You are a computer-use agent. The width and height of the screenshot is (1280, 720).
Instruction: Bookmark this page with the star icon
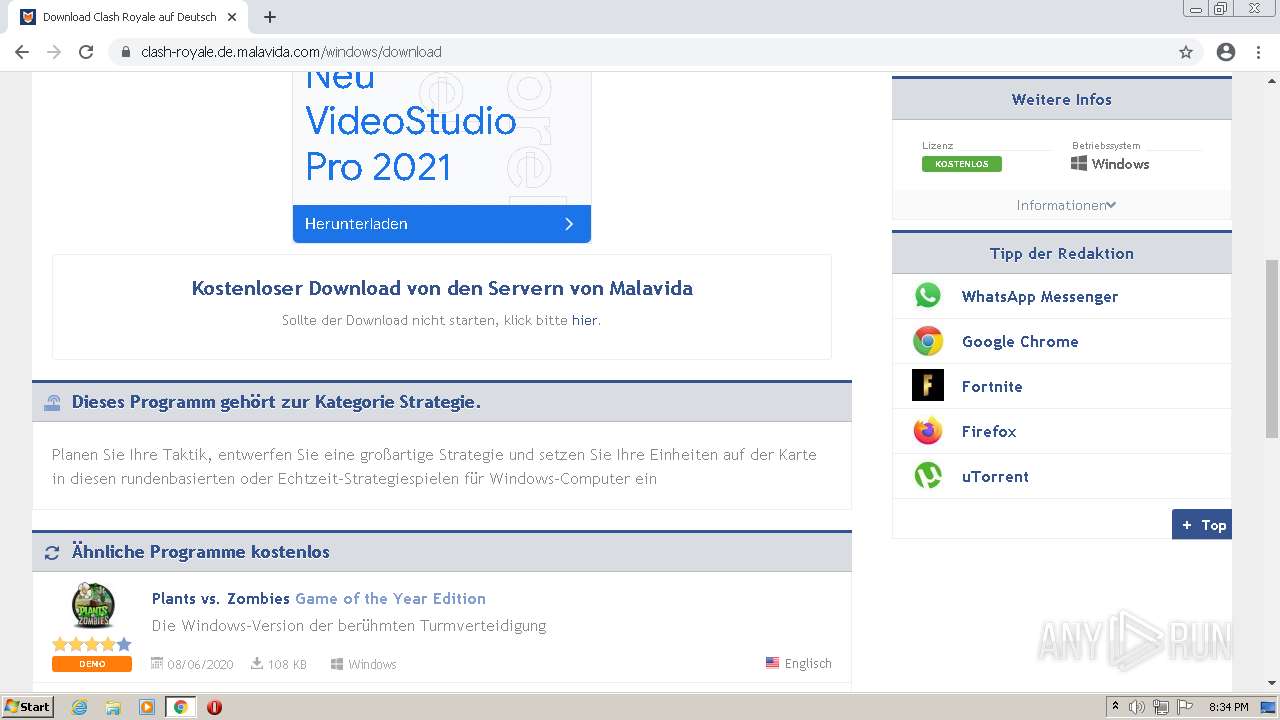(1186, 52)
